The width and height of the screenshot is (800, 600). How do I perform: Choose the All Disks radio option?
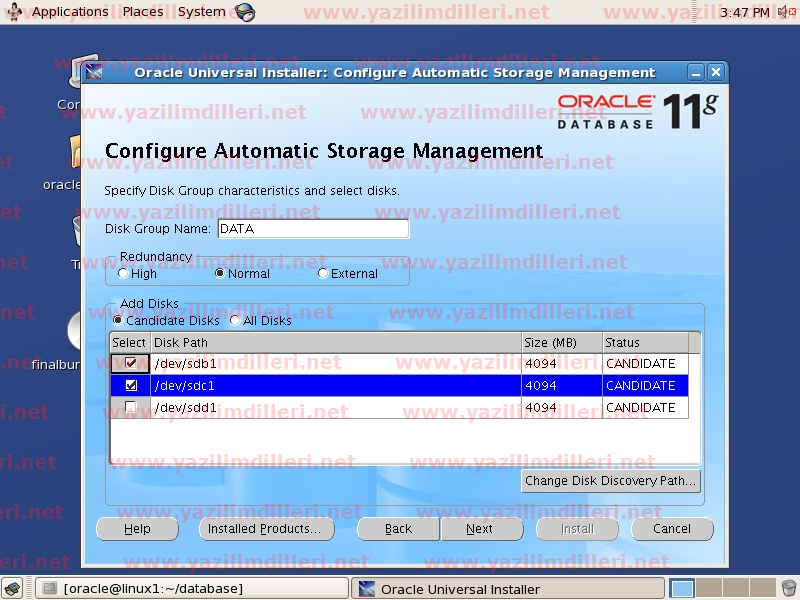235,321
